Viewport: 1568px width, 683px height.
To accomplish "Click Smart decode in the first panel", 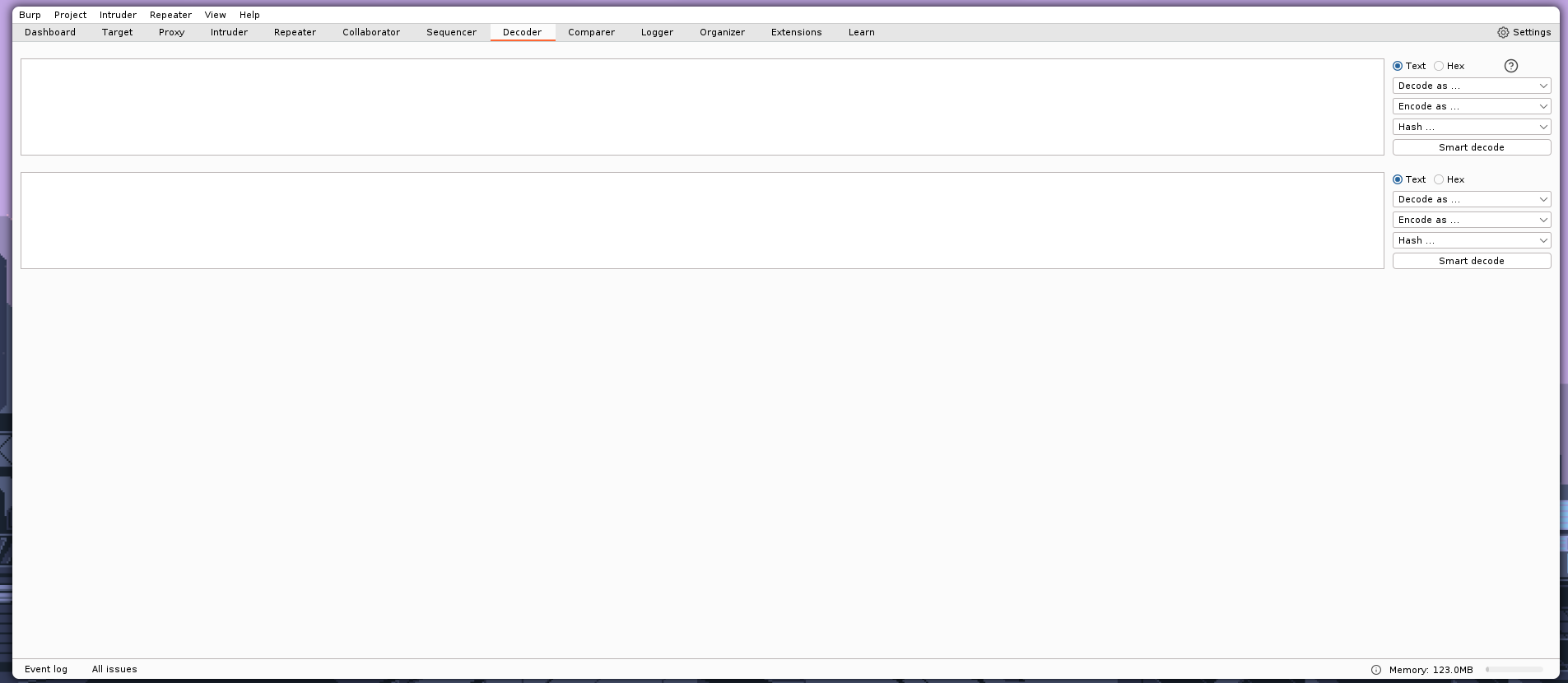I will pyautogui.click(x=1472, y=147).
